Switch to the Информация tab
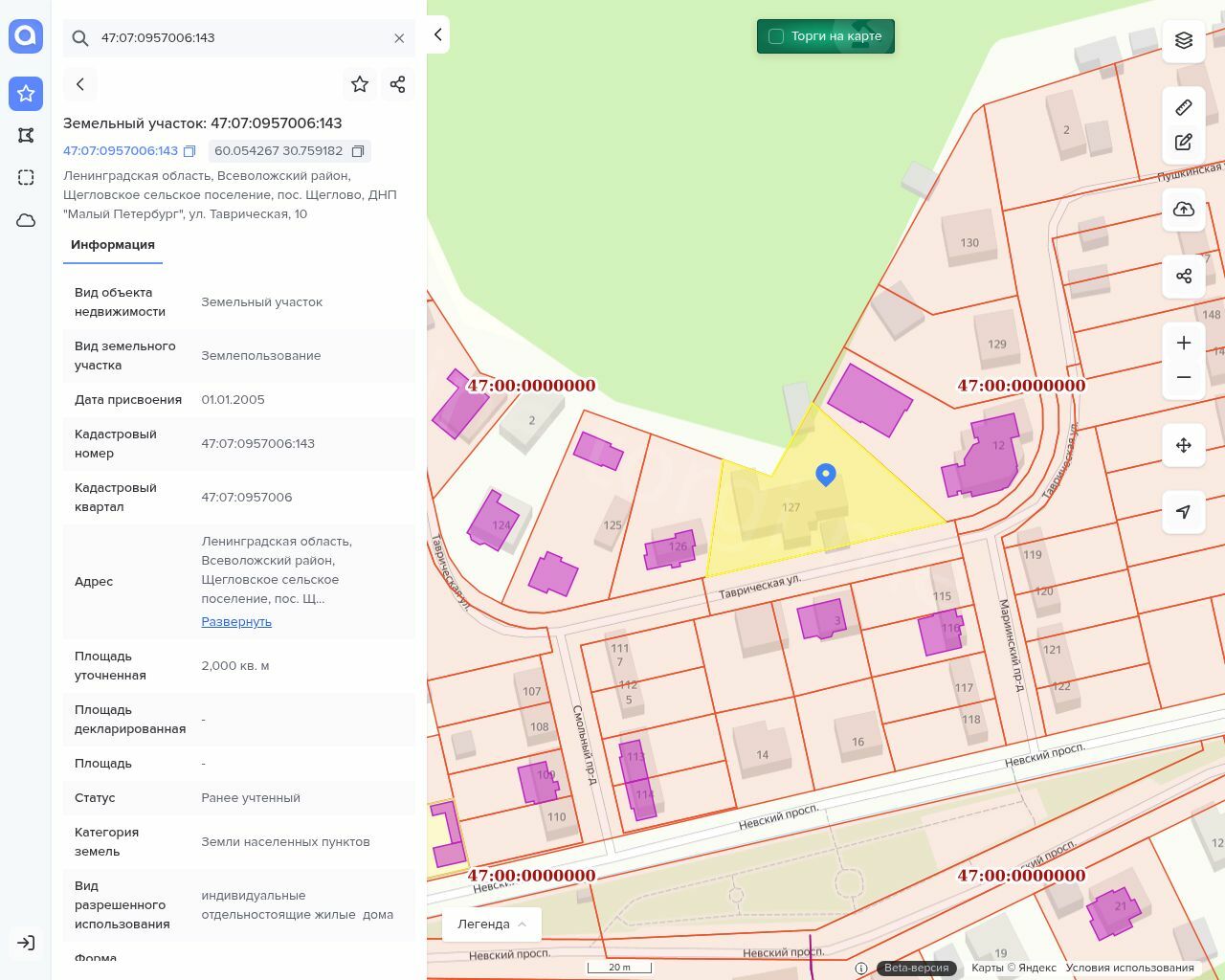The width and height of the screenshot is (1225, 980). pos(113,245)
